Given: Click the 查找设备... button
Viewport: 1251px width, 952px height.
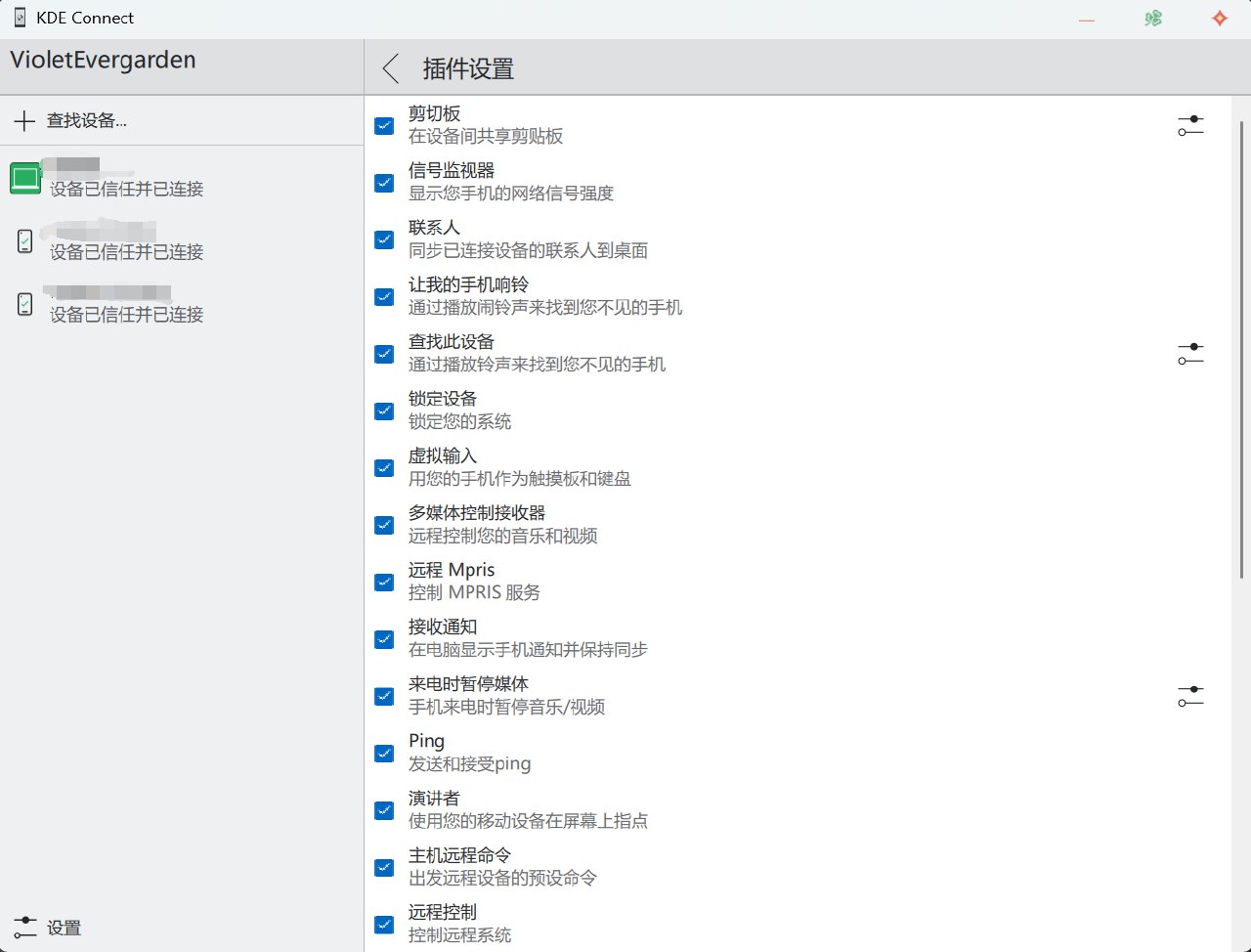Looking at the screenshot, I should 86,121.
